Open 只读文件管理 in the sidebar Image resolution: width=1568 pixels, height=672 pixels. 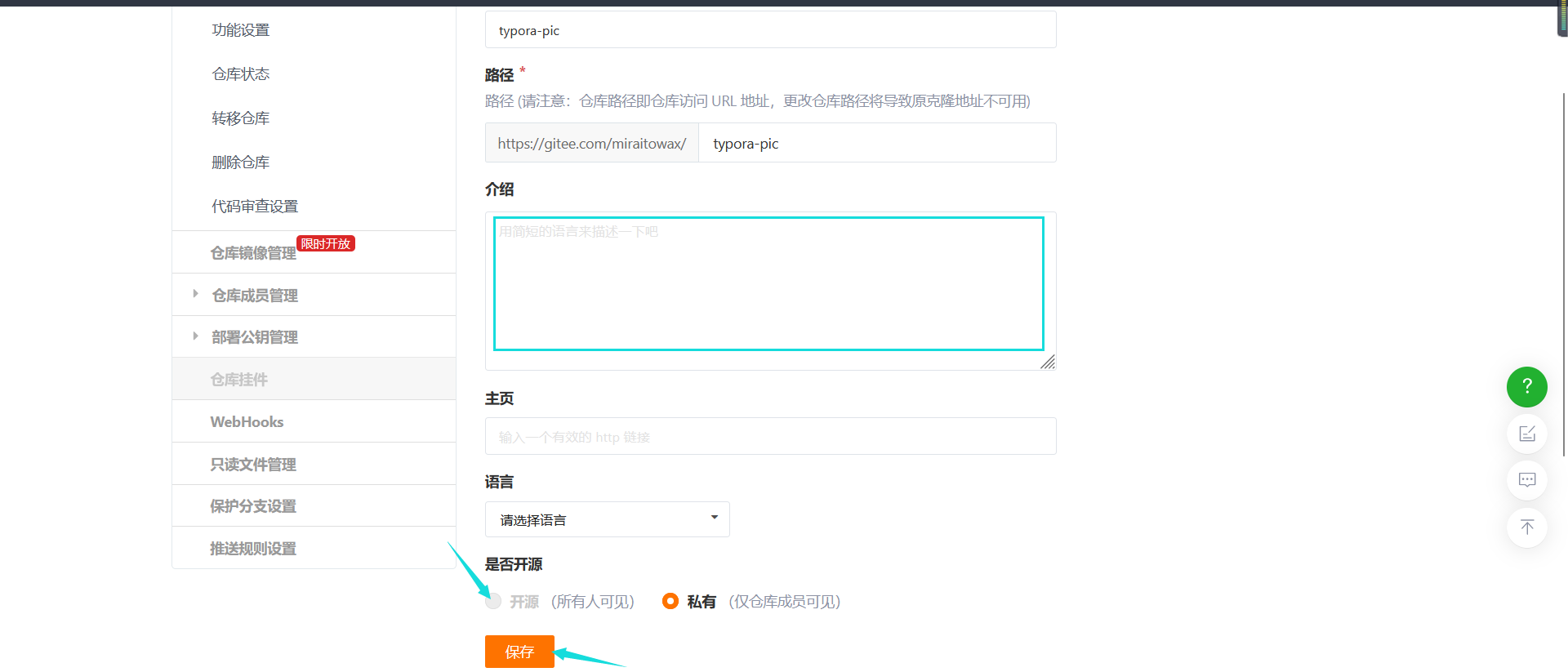253,465
